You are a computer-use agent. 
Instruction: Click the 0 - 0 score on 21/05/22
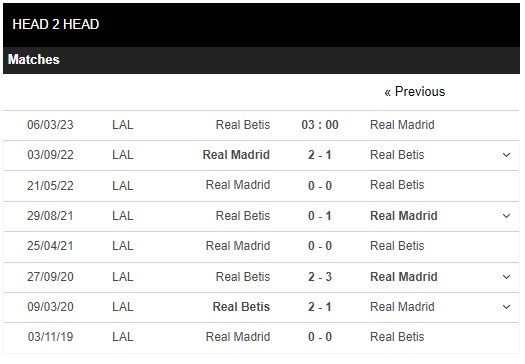[x=320, y=186]
